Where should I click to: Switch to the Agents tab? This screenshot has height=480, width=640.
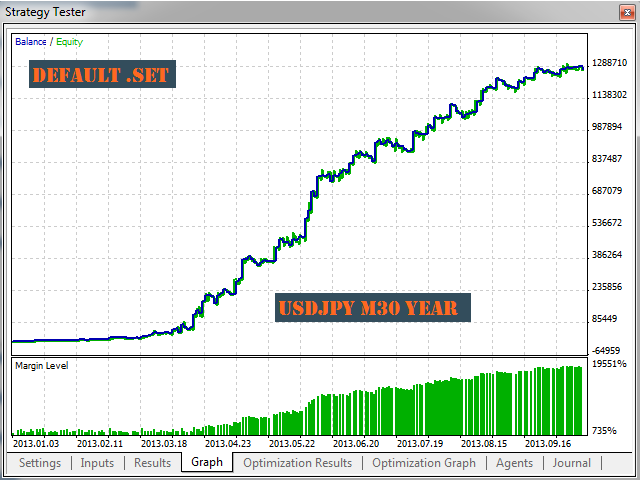tap(514, 463)
